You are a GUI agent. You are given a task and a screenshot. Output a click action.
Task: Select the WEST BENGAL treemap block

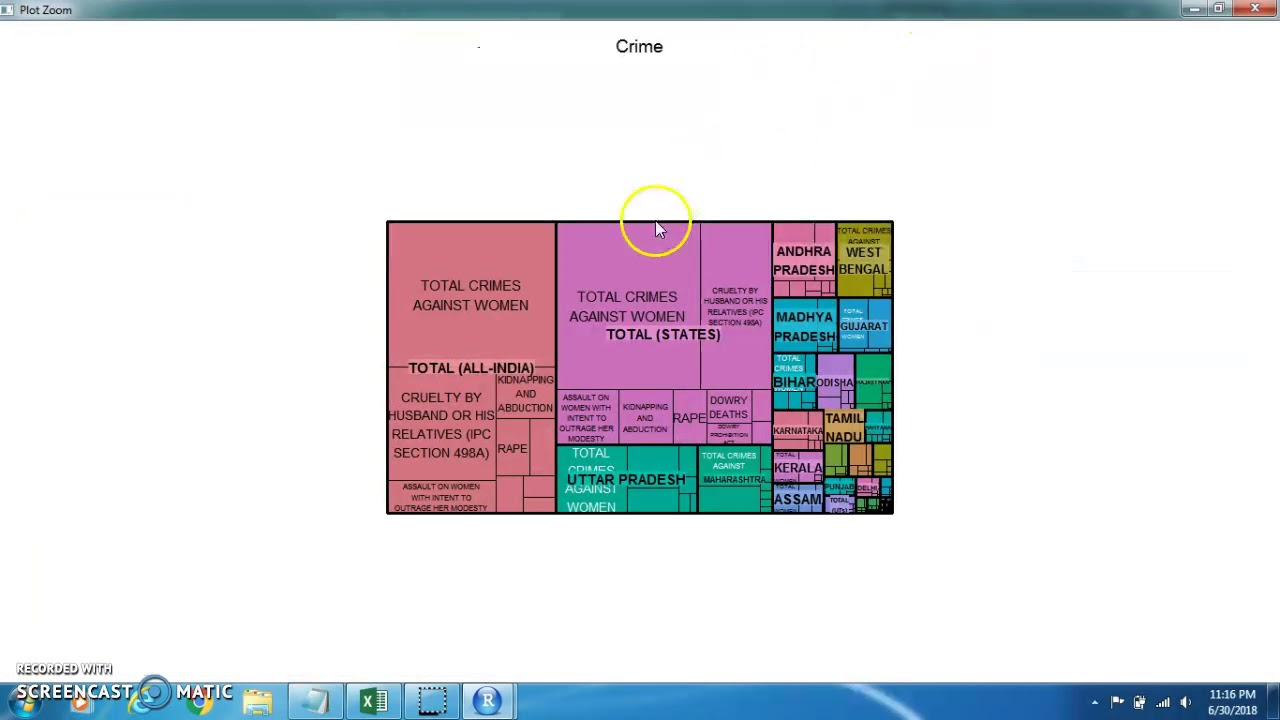click(x=864, y=260)
